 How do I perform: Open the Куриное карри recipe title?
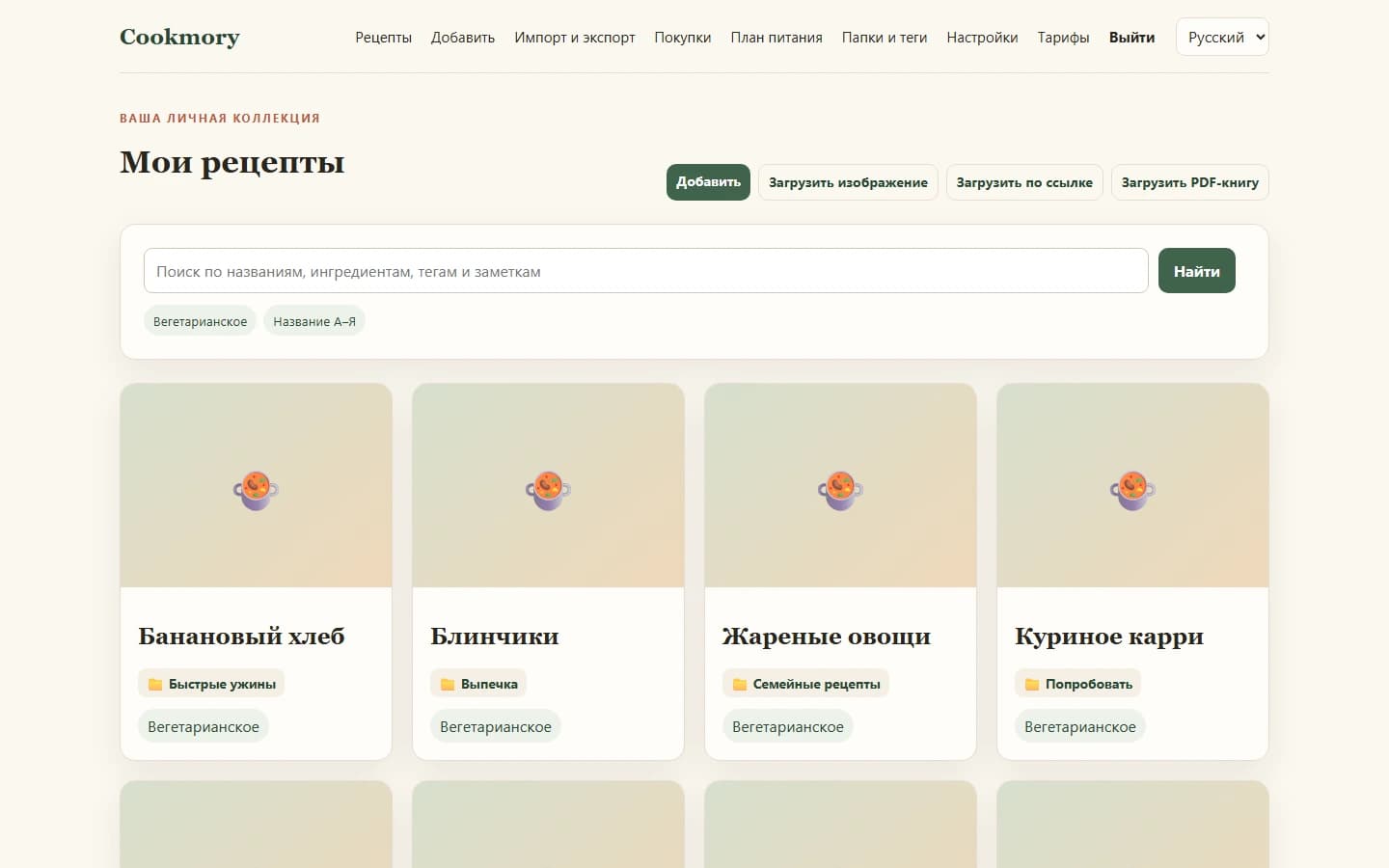tap(1109, 637)
